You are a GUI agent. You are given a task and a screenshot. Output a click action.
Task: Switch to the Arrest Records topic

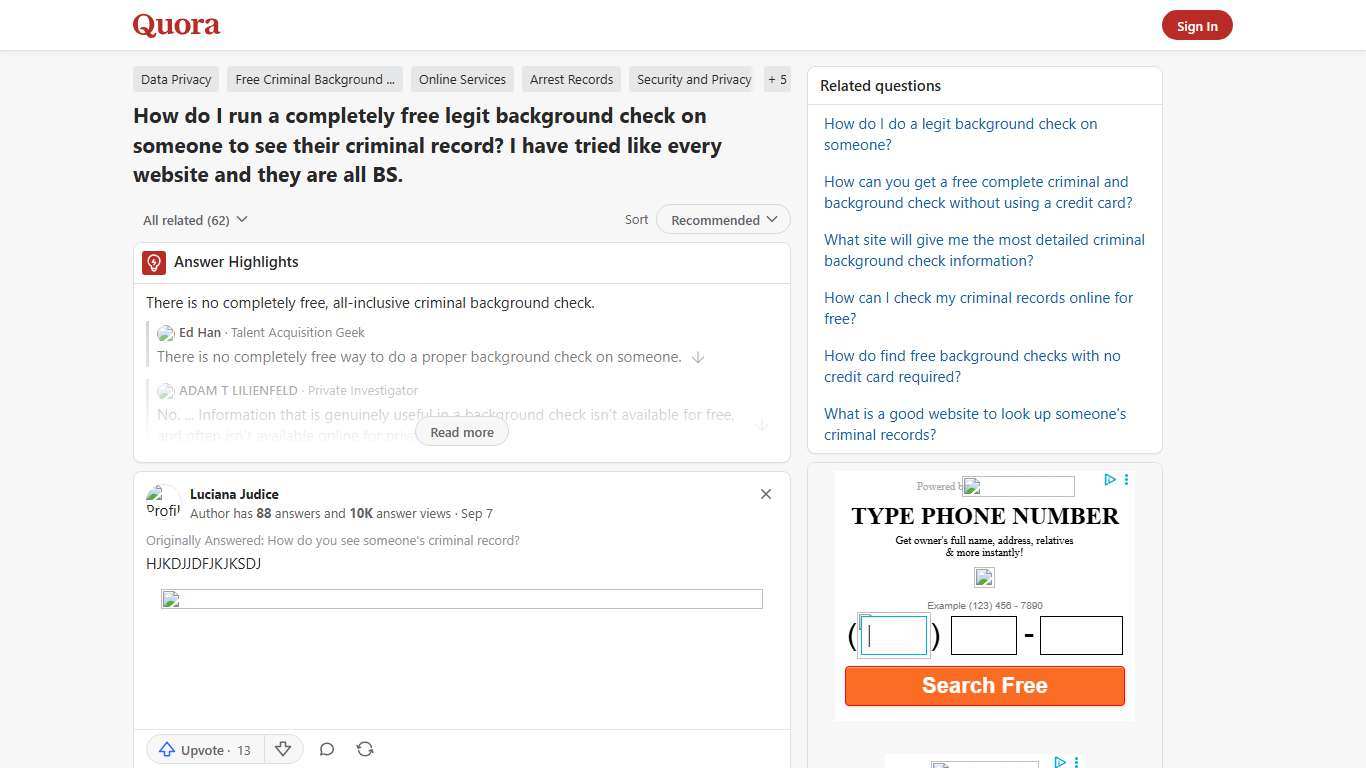[571, 79]
